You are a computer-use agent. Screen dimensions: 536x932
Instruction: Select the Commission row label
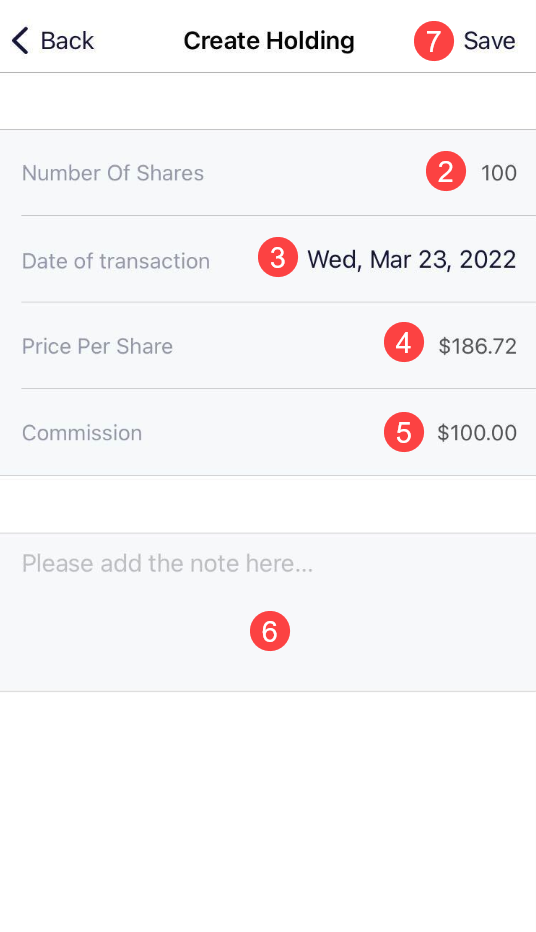click(x=82, y=433)
